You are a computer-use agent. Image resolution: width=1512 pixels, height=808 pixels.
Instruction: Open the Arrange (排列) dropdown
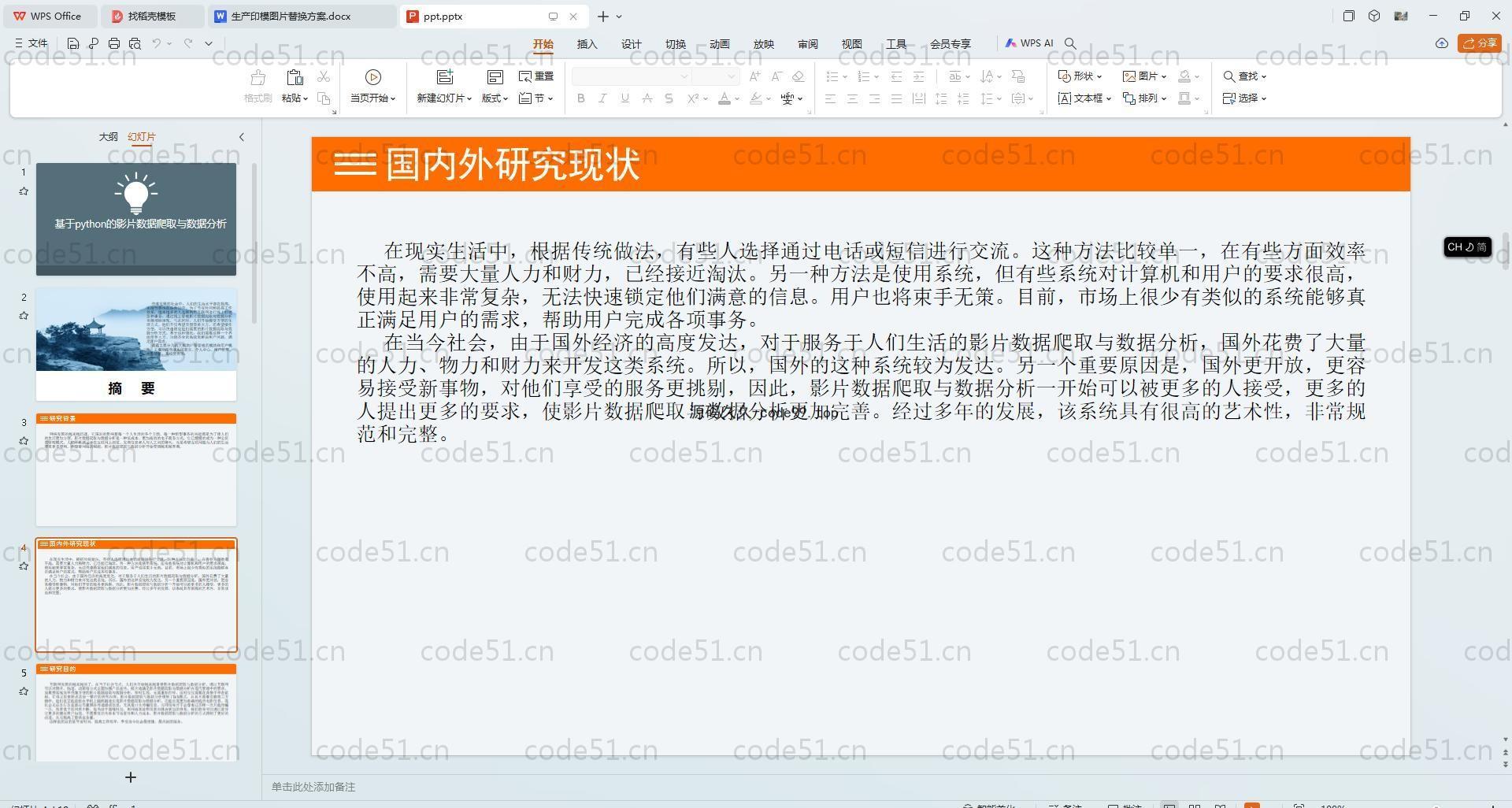coord(1144,98)
